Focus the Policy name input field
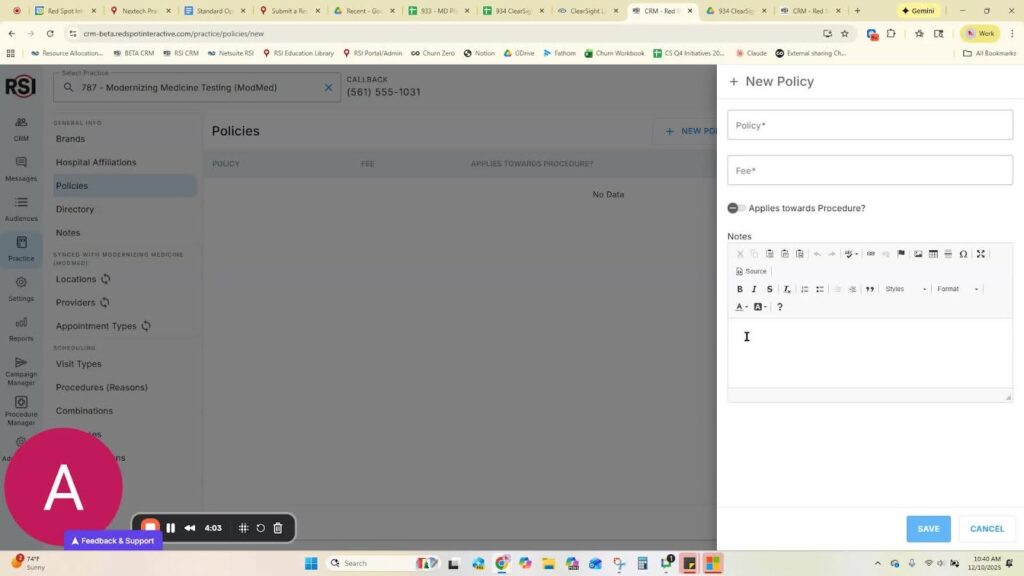The height and width of the screenshot is (576, 1024). coord(870,125)
